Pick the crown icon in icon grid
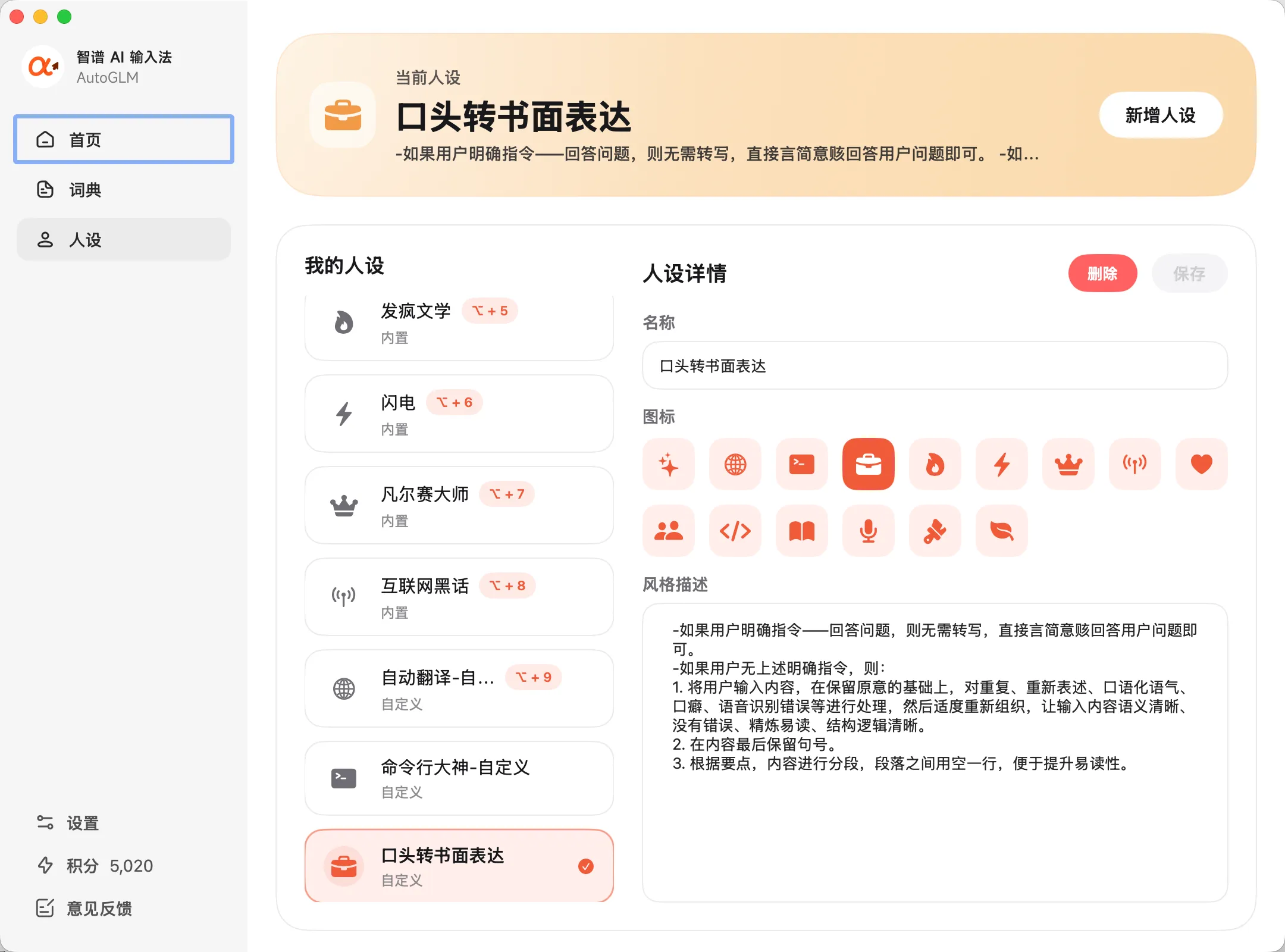Image resolution: width=1285 pixels, height=952 pixels. pos(1068,464)
